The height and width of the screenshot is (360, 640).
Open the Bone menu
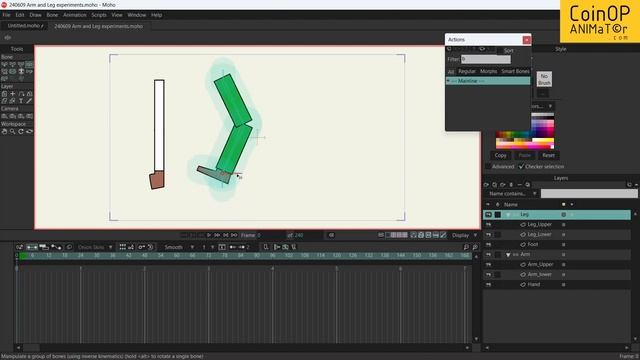coord(52,15)
